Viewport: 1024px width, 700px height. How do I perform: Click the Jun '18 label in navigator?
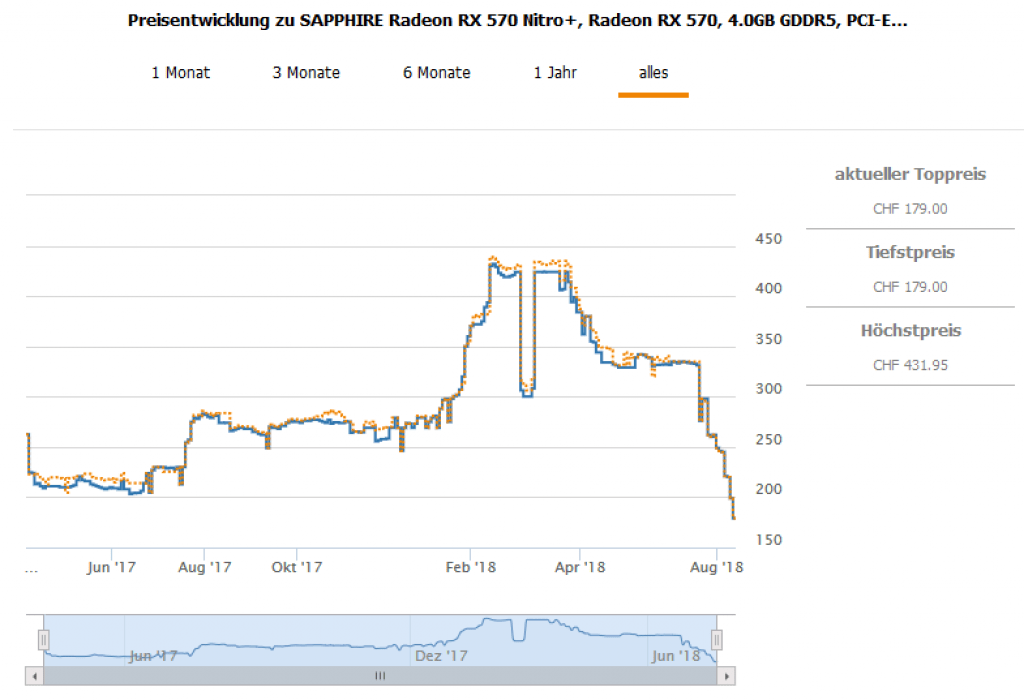pyautogui.click(x=676, y=656)
